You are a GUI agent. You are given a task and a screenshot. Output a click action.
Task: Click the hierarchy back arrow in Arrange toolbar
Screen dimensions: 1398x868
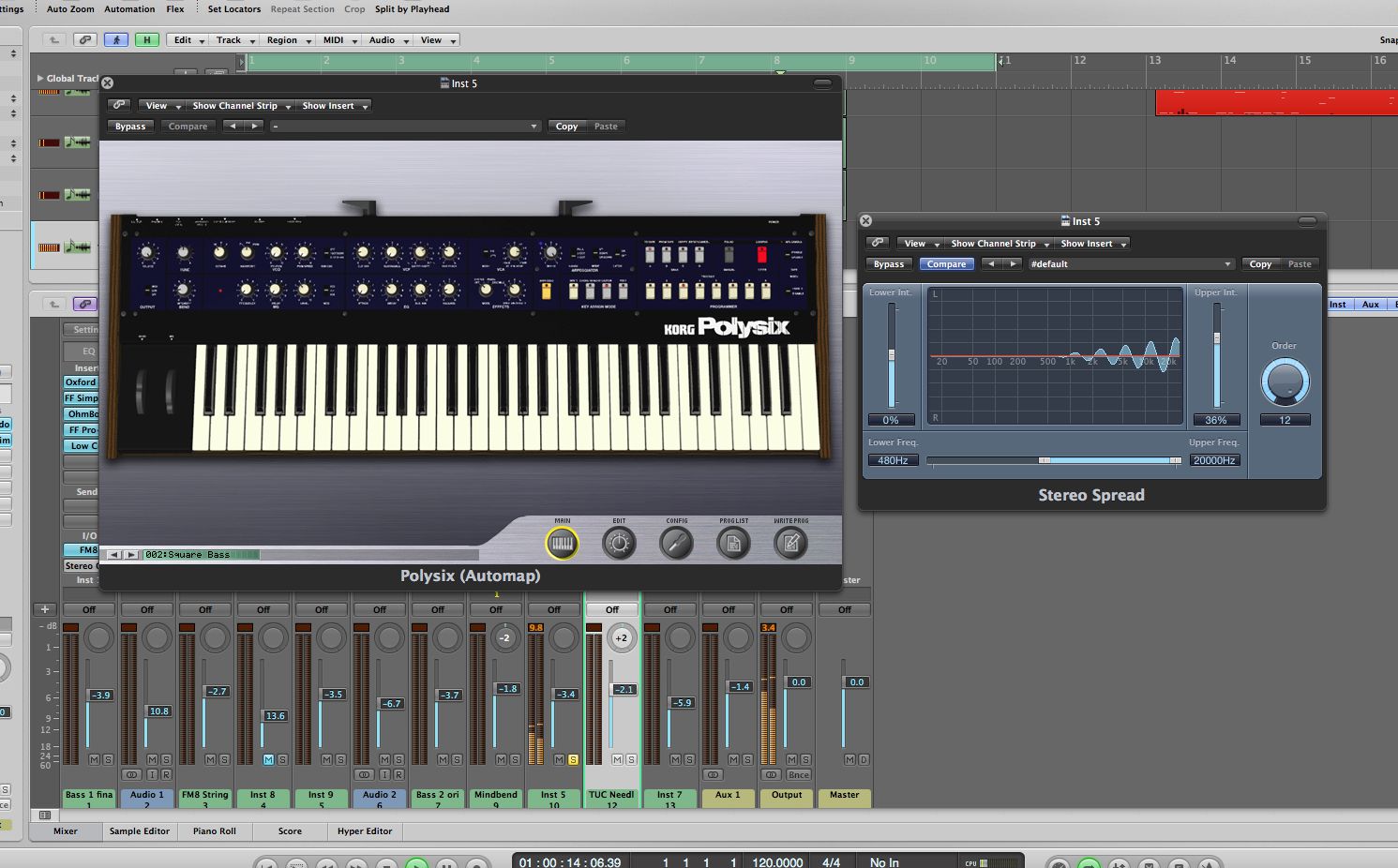(x=54, y=40)
